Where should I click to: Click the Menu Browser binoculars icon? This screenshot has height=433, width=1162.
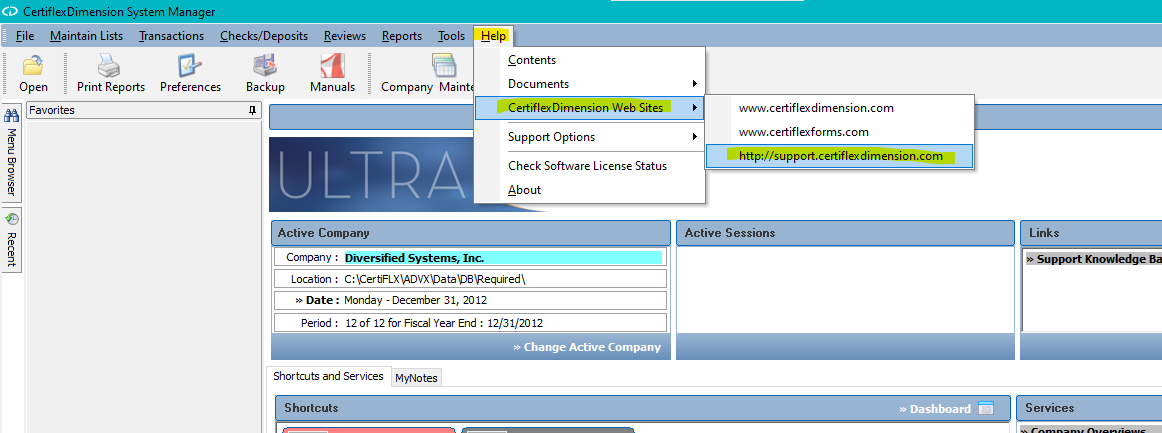coord(12,115)
